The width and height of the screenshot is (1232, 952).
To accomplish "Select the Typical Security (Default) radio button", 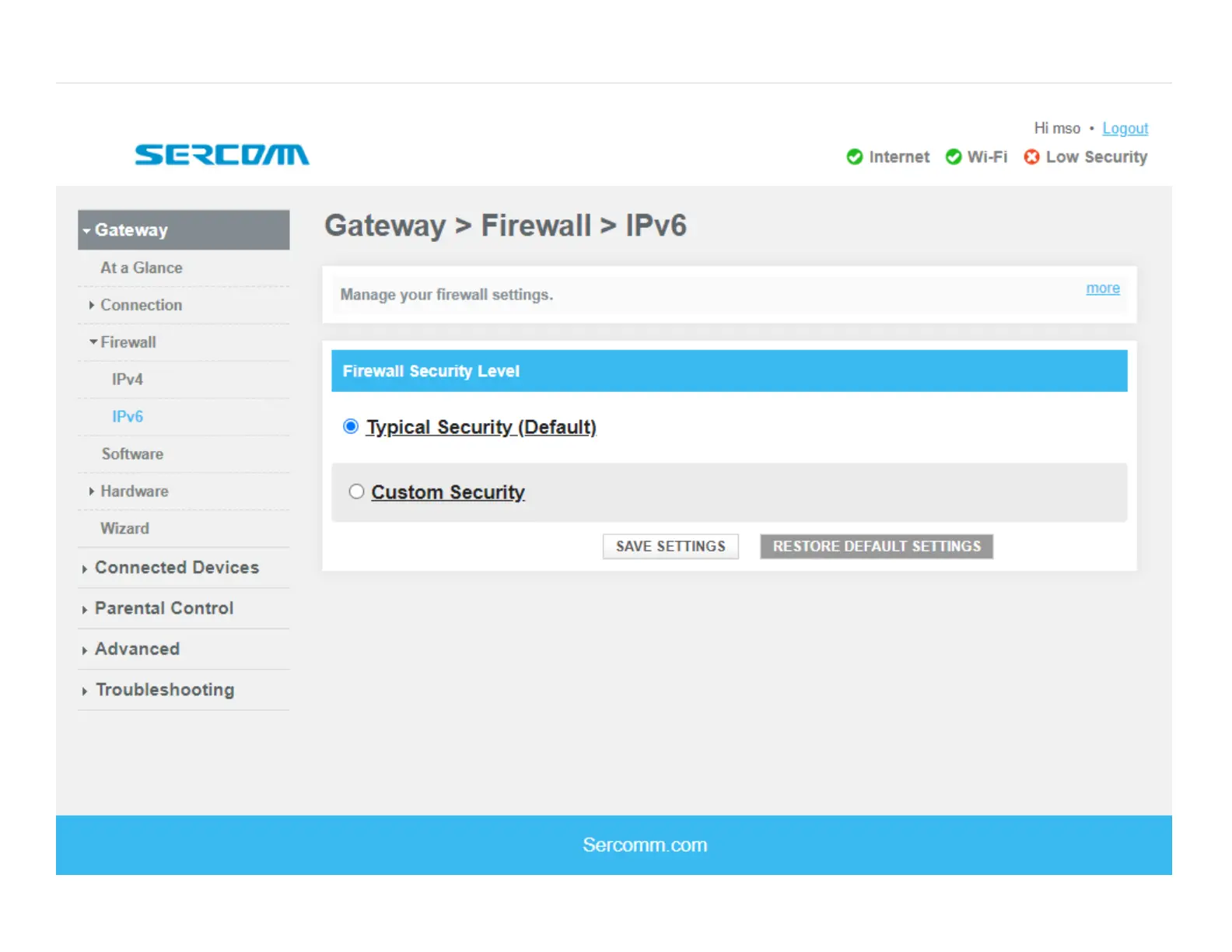I will [351, 426].
